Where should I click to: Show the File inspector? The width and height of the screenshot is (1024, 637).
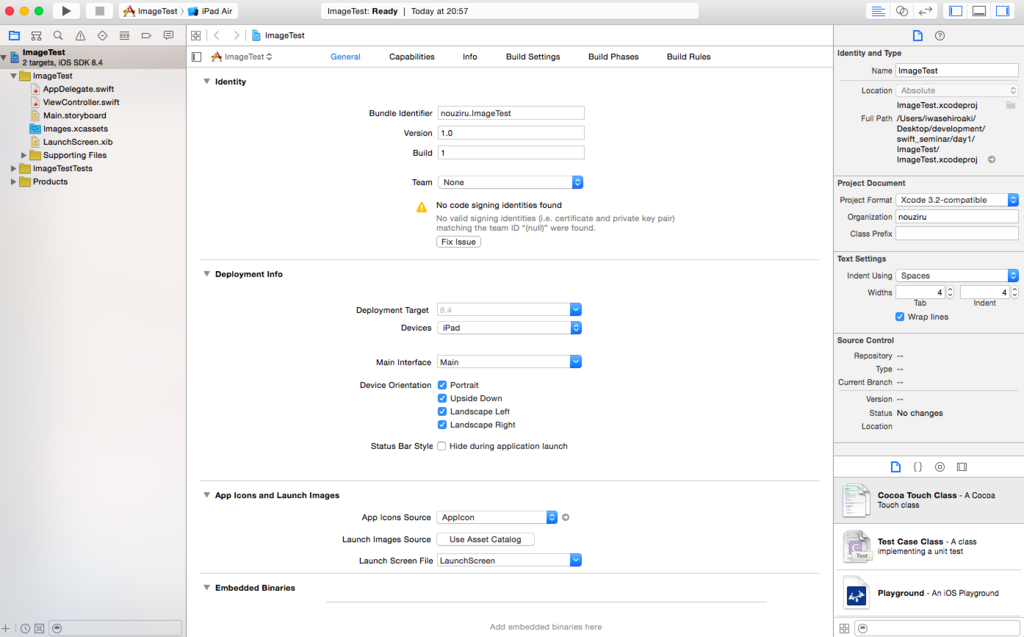[918, 35]
